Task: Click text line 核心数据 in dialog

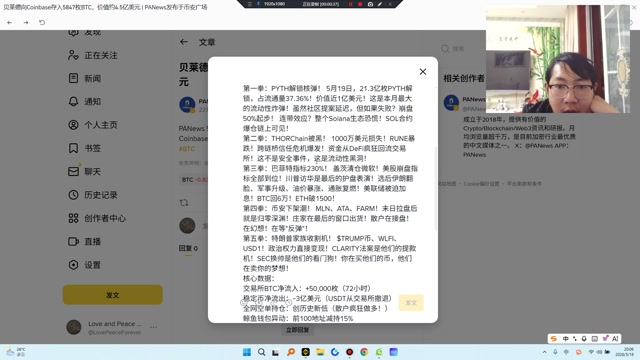Action: pos(259,278)
